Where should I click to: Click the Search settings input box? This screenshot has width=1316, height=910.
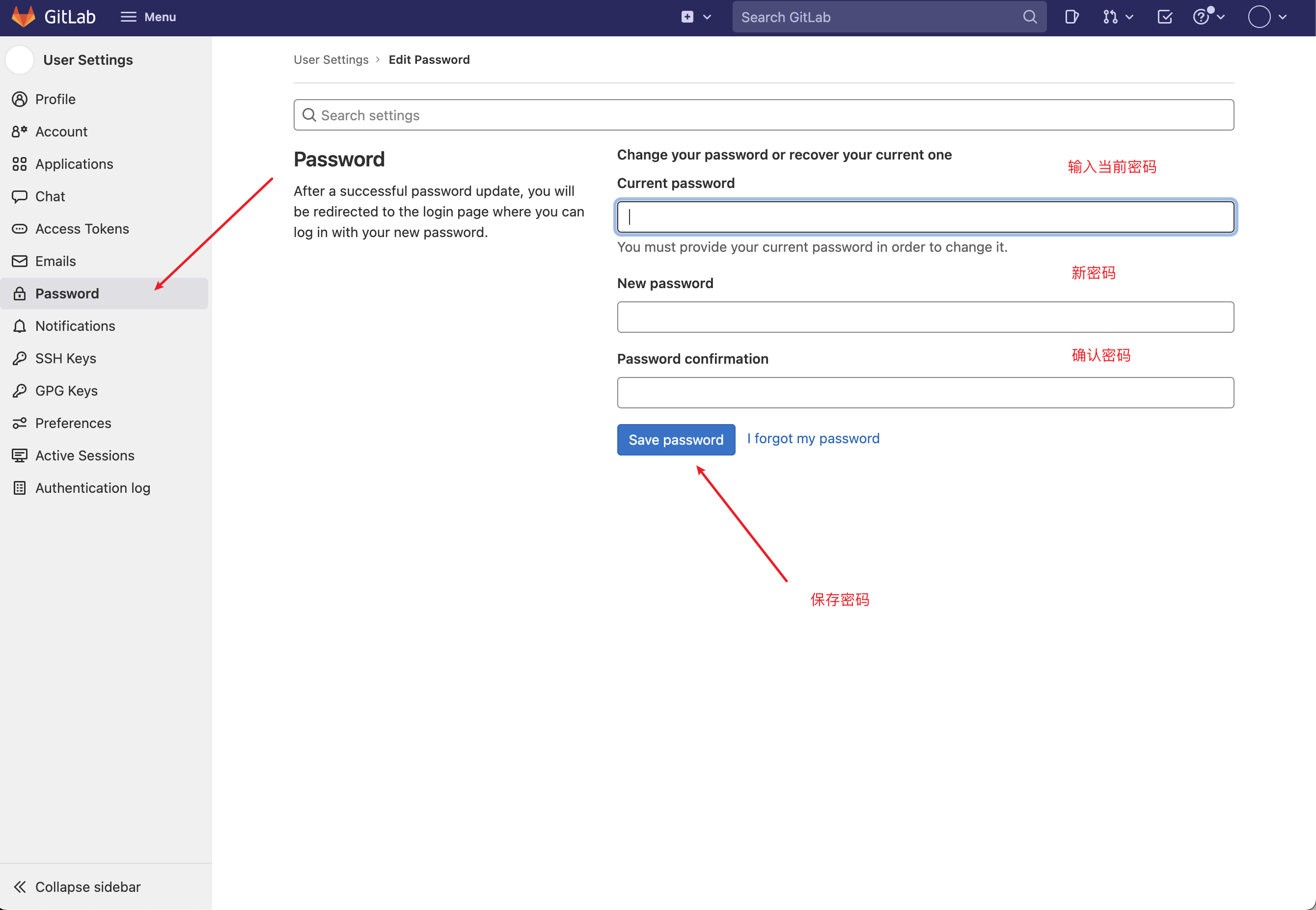point(763,114)
